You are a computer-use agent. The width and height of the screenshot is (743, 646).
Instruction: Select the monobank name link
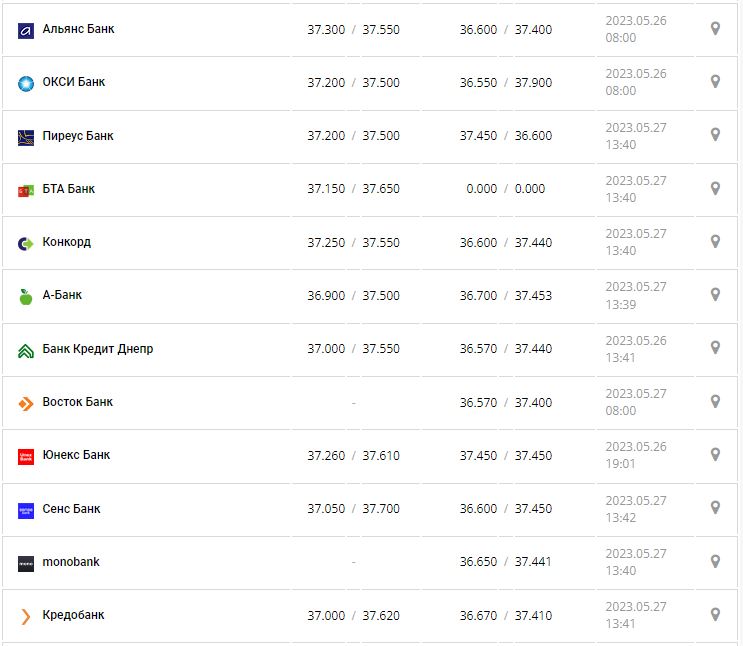[x=71, y=562]
